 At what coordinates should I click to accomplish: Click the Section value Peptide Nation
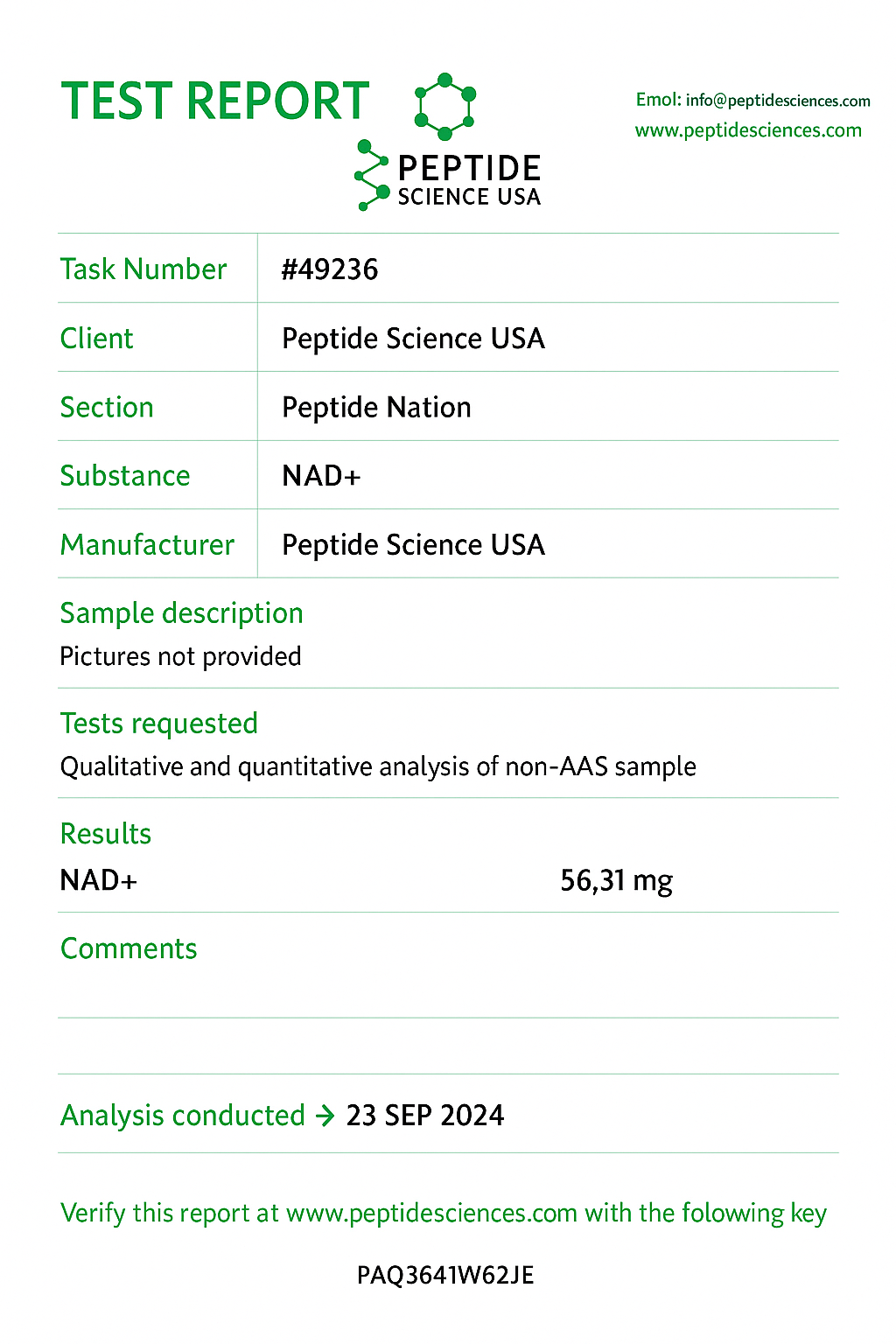pos(376,408)
